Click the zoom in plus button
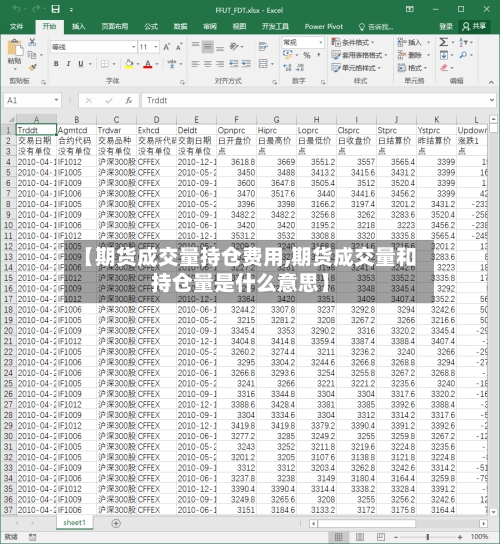Image resolution: width=500 pixels, height=544 pixels. [x=460, y=537]
